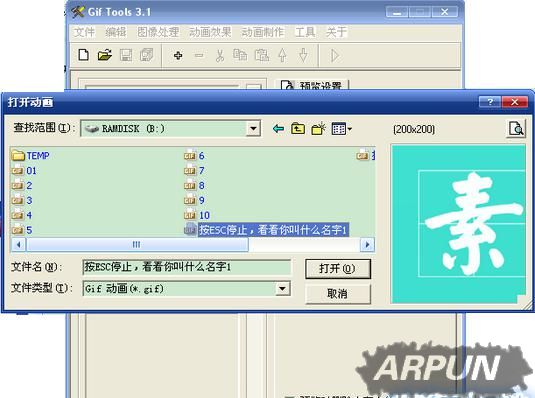This screenshot has width=535, height=398.
Task: Close the 打开动画 dialog
Action: point(514,102)
